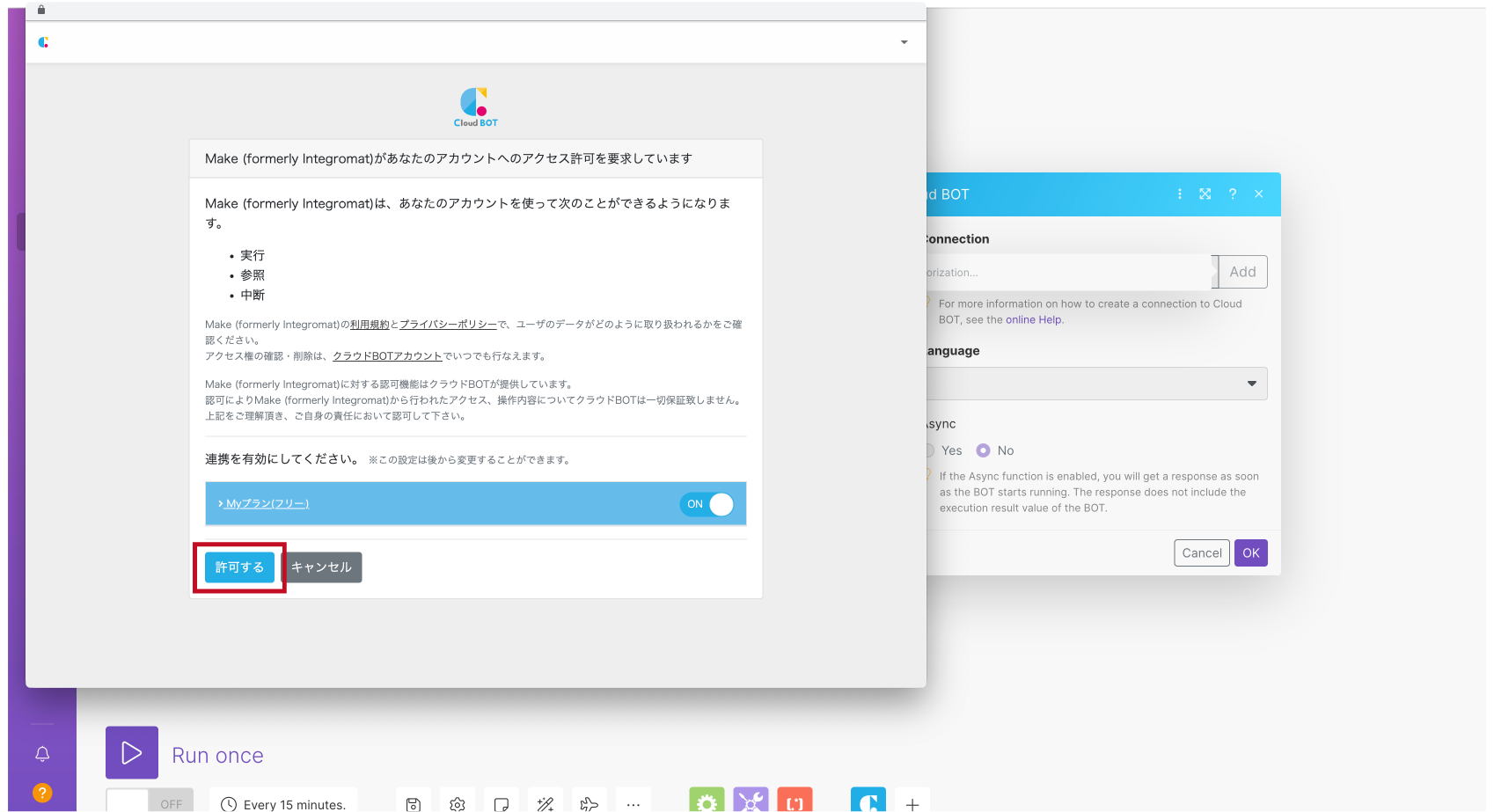Open the more options kebab menu icon

(1180, 194)
